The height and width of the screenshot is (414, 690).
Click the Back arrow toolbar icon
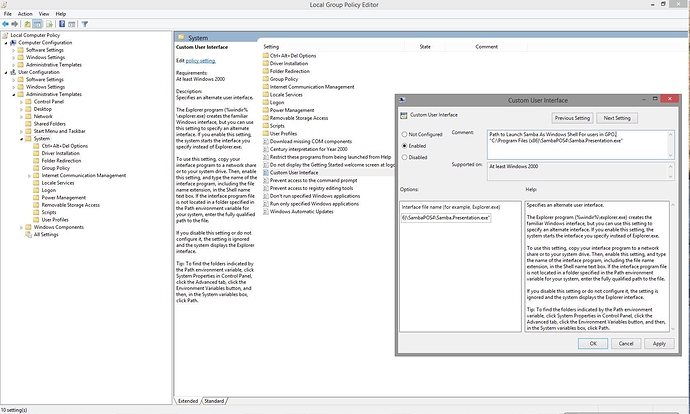[5, 24]
